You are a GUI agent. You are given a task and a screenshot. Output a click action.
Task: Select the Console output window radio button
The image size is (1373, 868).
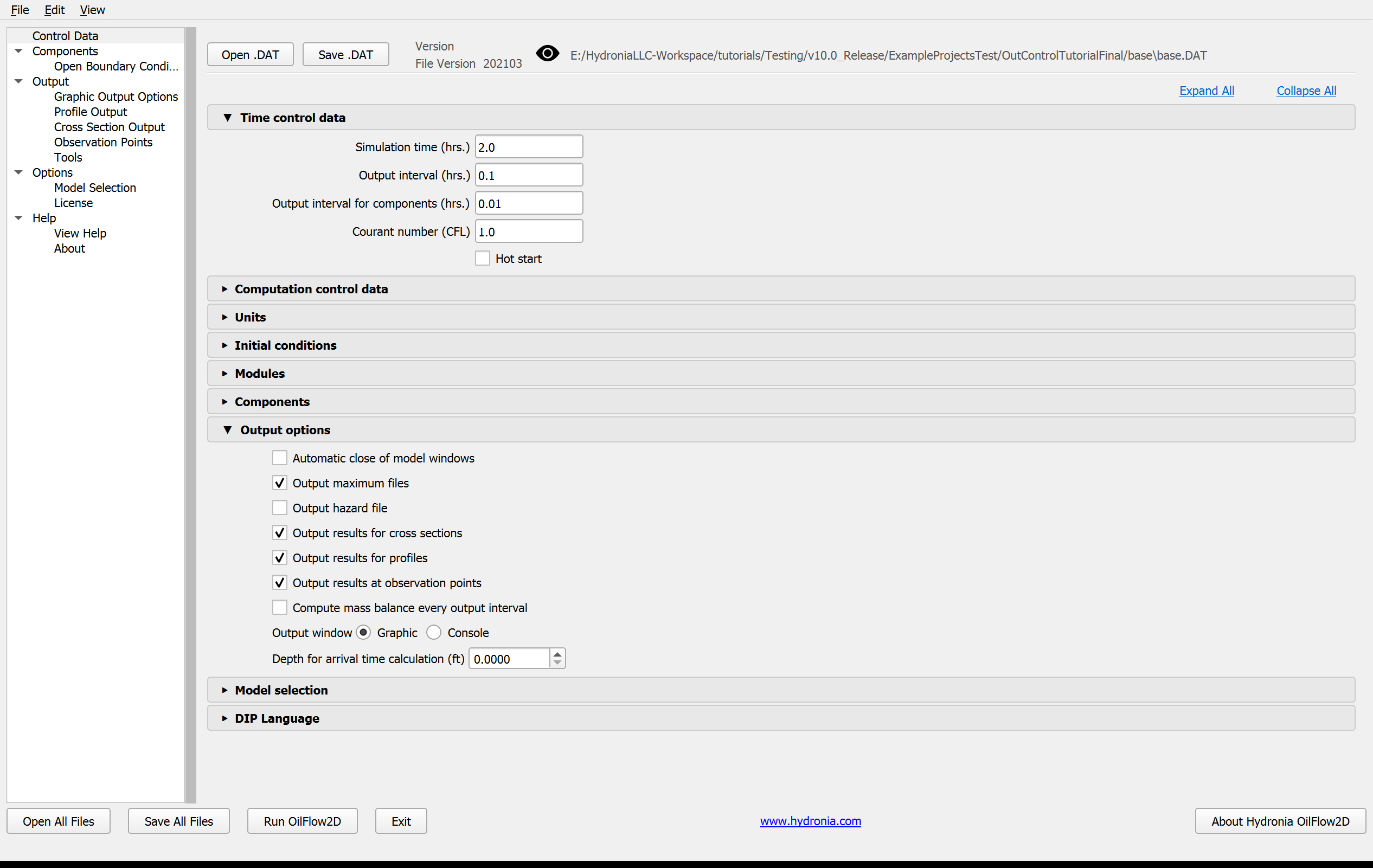tap(434, 633)
